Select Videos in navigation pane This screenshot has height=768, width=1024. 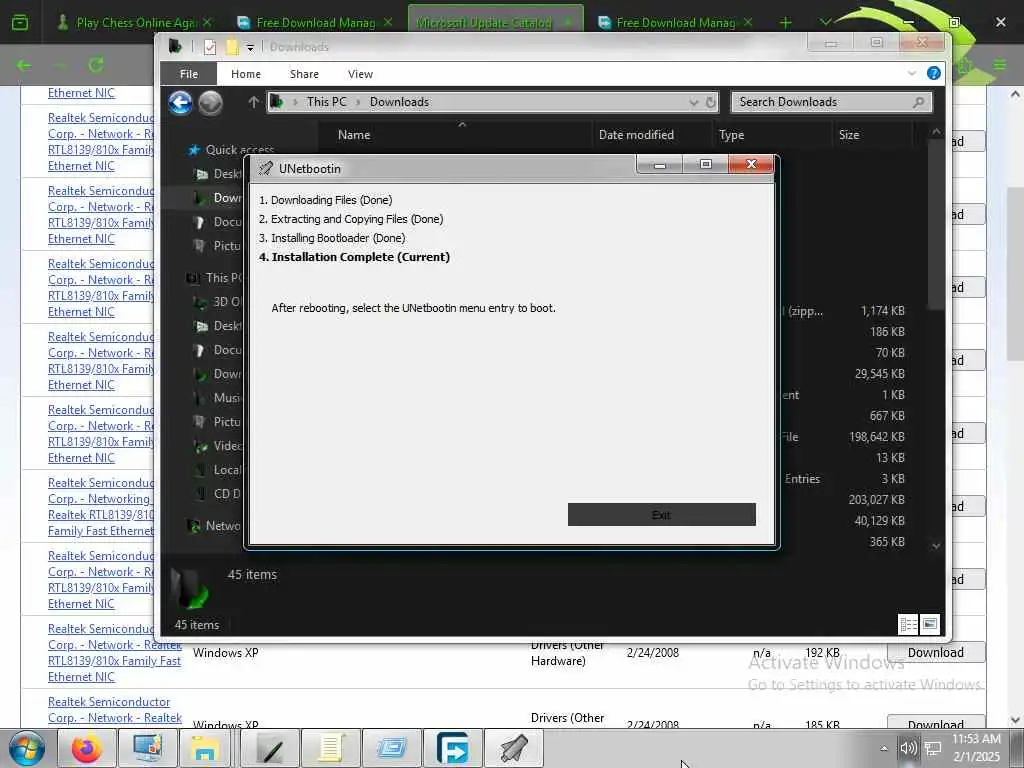(219, 445)
